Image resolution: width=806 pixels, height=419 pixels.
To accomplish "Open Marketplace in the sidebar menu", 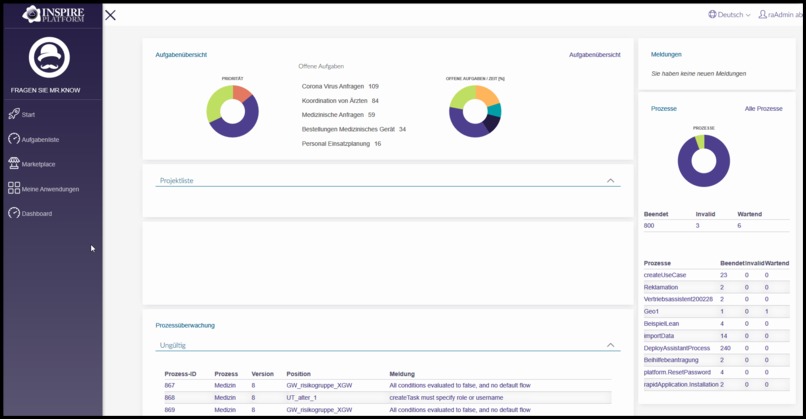I will tap(38, 164).
